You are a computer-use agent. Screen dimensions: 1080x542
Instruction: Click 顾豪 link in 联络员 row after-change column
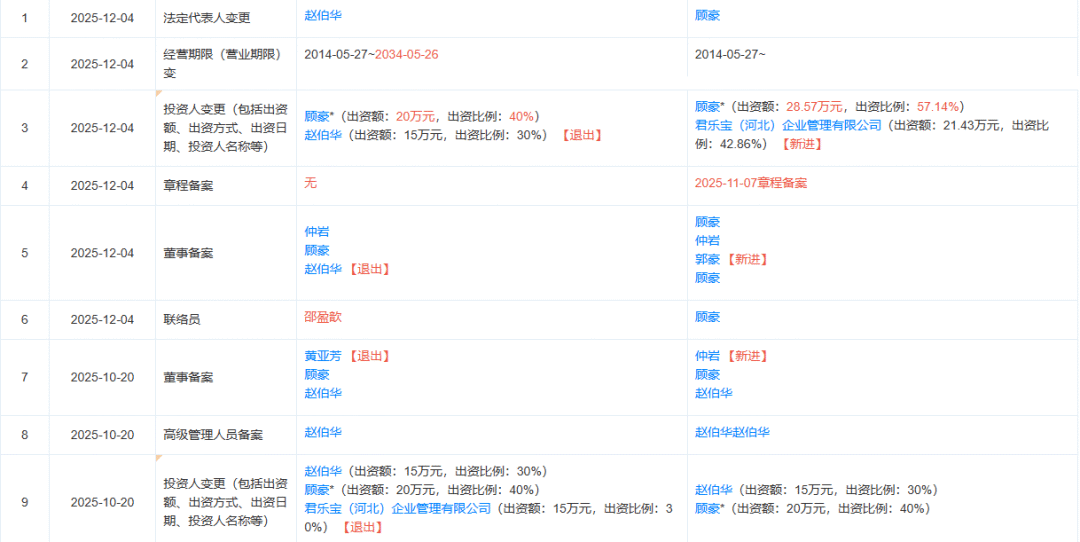point(707,316)
